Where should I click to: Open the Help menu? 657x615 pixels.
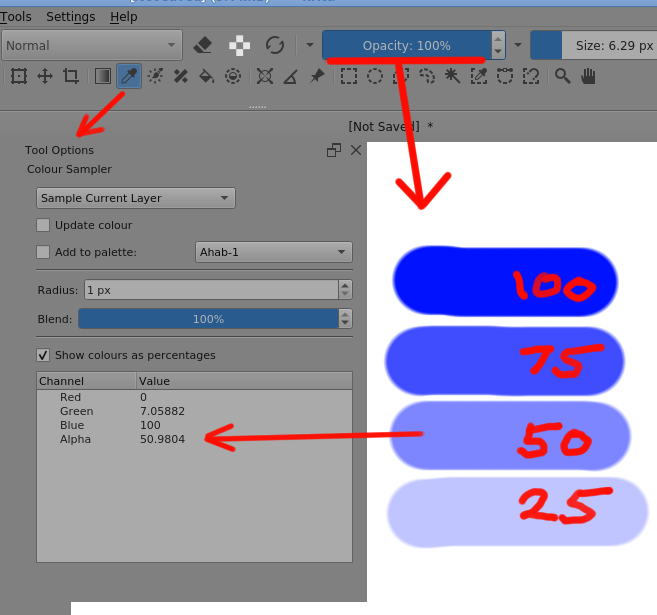[124, 17]
